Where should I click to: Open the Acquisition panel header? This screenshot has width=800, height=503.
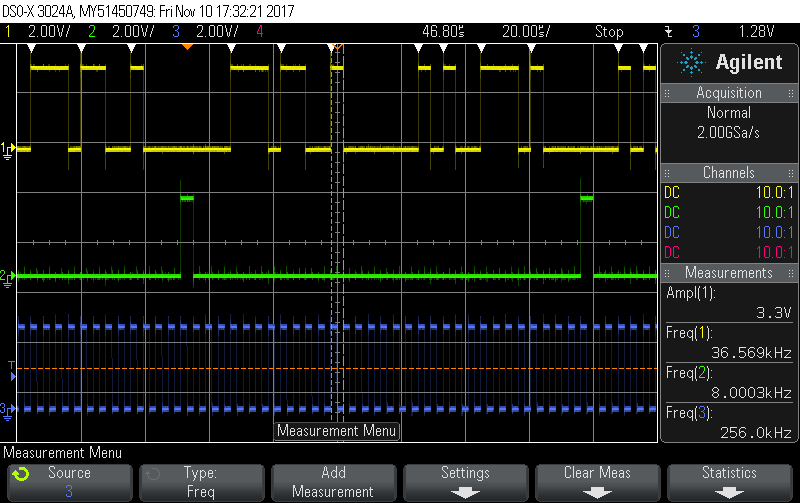point(729,93)
